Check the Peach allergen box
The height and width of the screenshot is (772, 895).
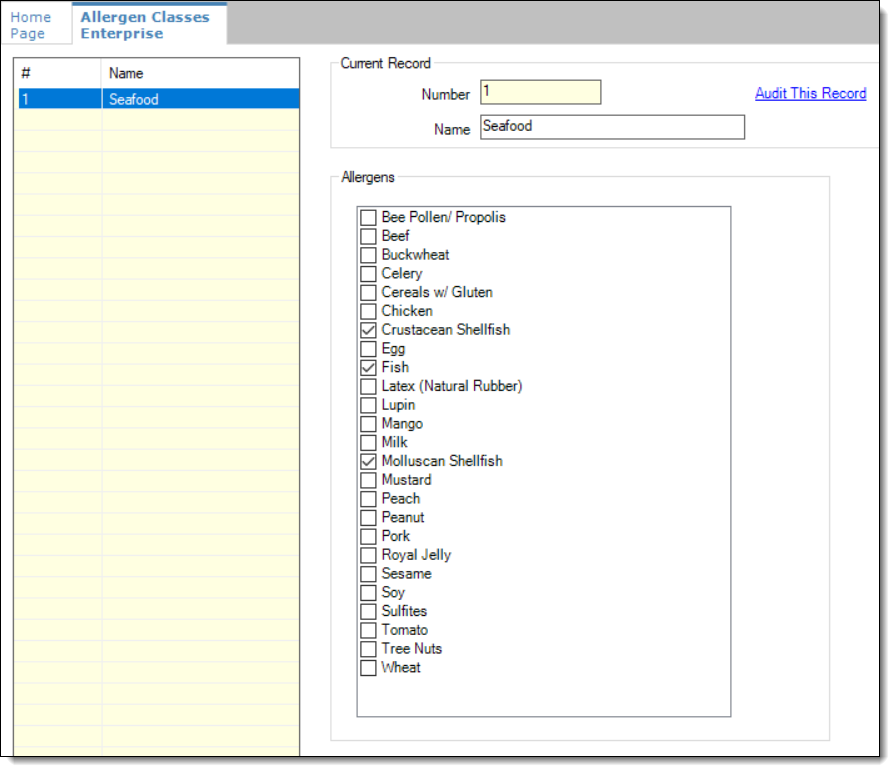tap(368, 499)
